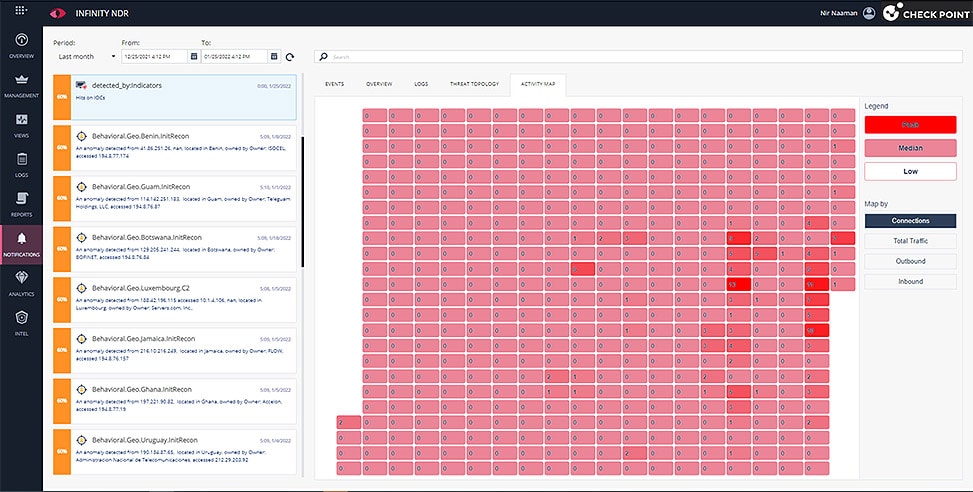Viewport: 973px width, 492px height.
Task: Select the Activity Map tab
Action: pos(538,84)
